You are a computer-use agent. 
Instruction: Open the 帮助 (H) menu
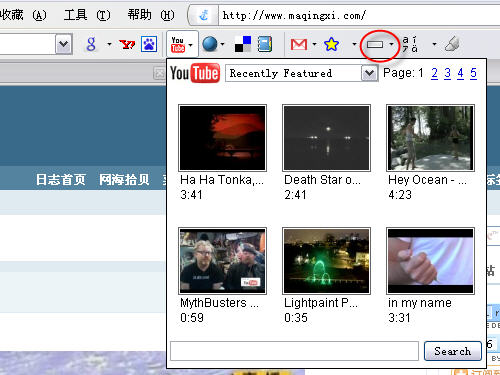[x=151, y=15]
